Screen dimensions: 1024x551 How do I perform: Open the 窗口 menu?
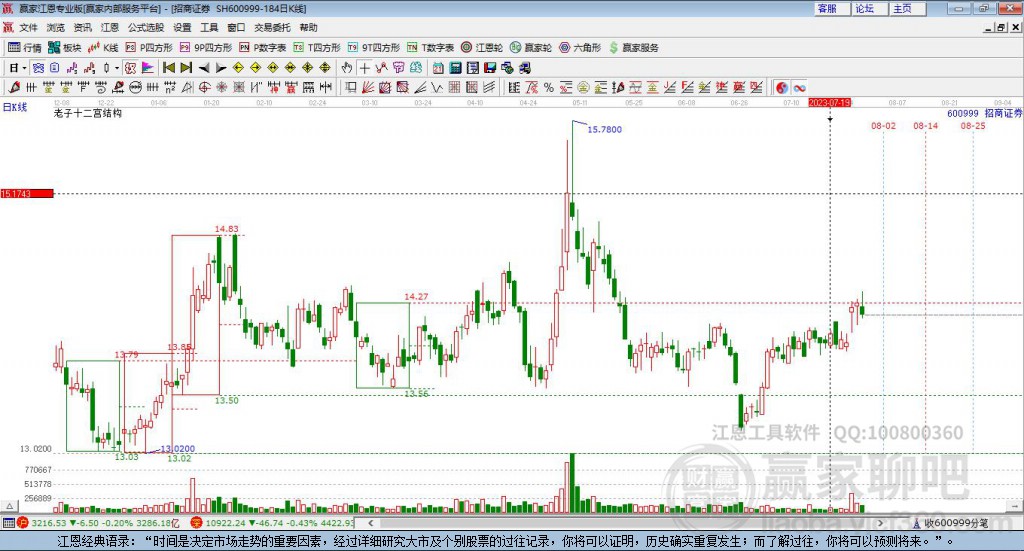pos(236,27)
